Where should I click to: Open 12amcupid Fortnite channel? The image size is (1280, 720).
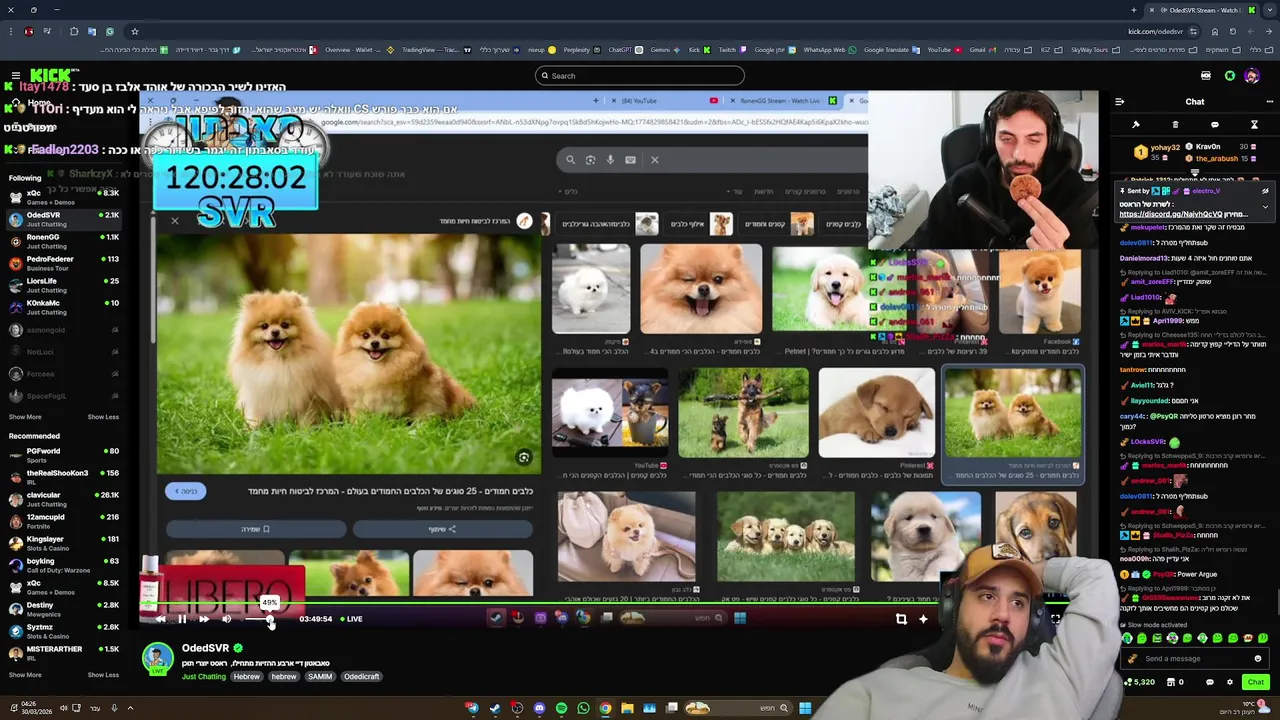(x=62, y=521)
